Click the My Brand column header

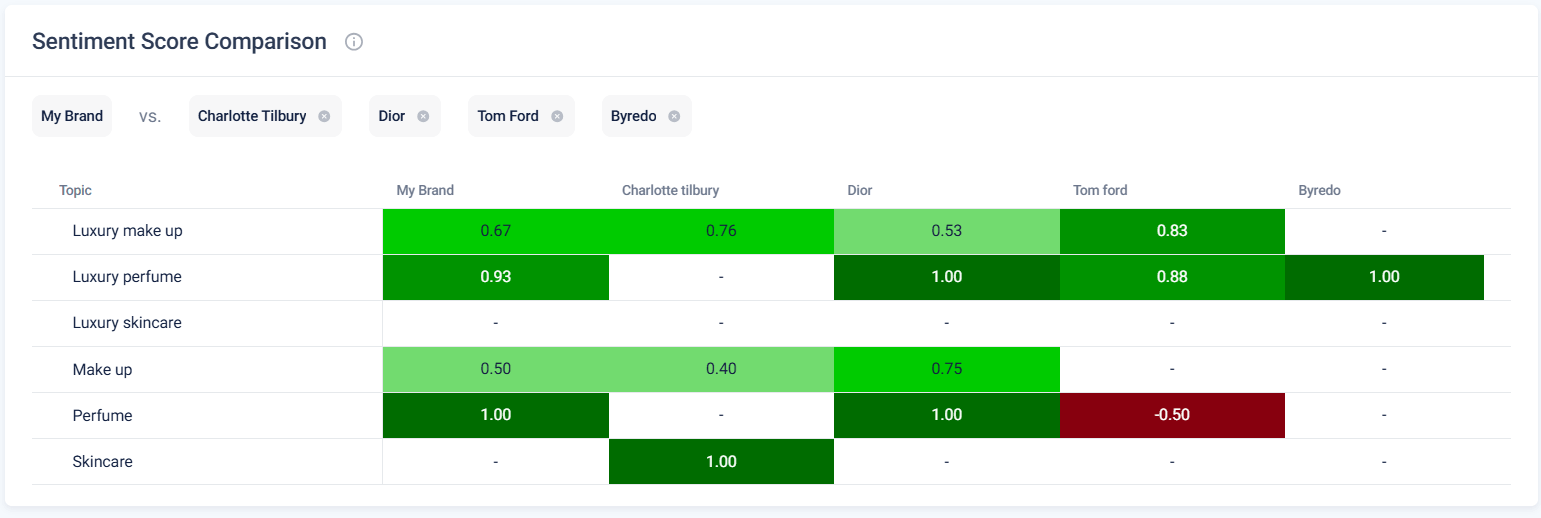[x=425, y=190]
